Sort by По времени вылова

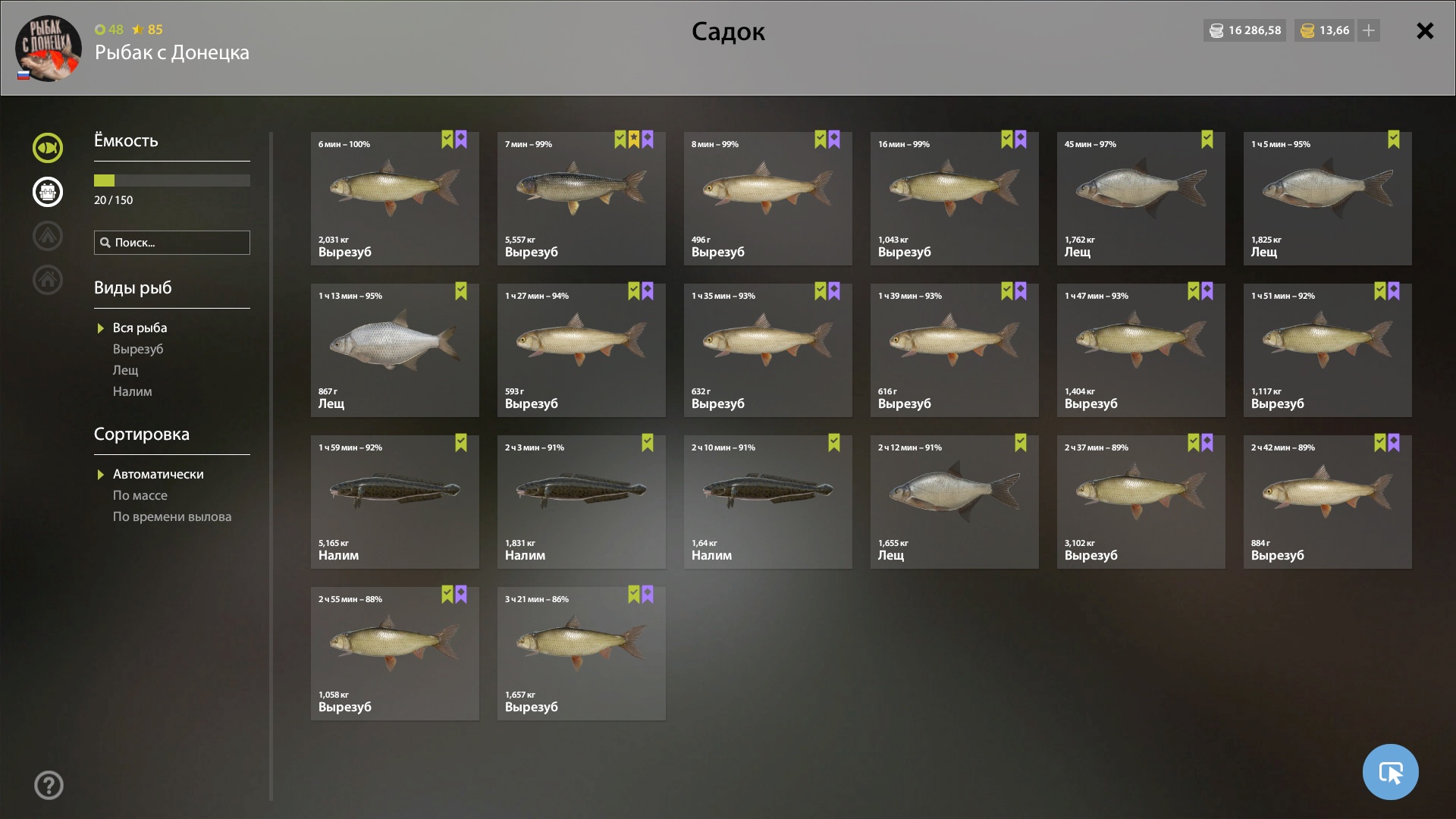(172, 516)
